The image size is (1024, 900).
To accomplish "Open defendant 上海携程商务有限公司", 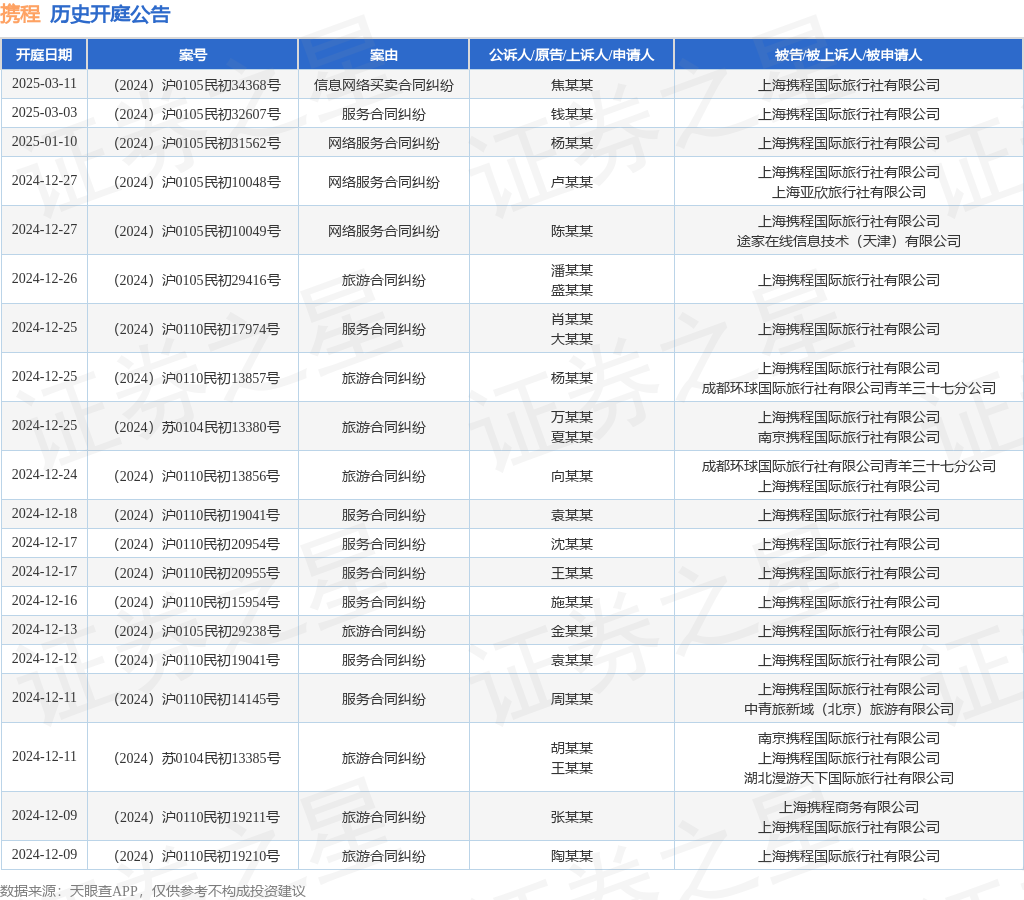I will tap(849, 807).
